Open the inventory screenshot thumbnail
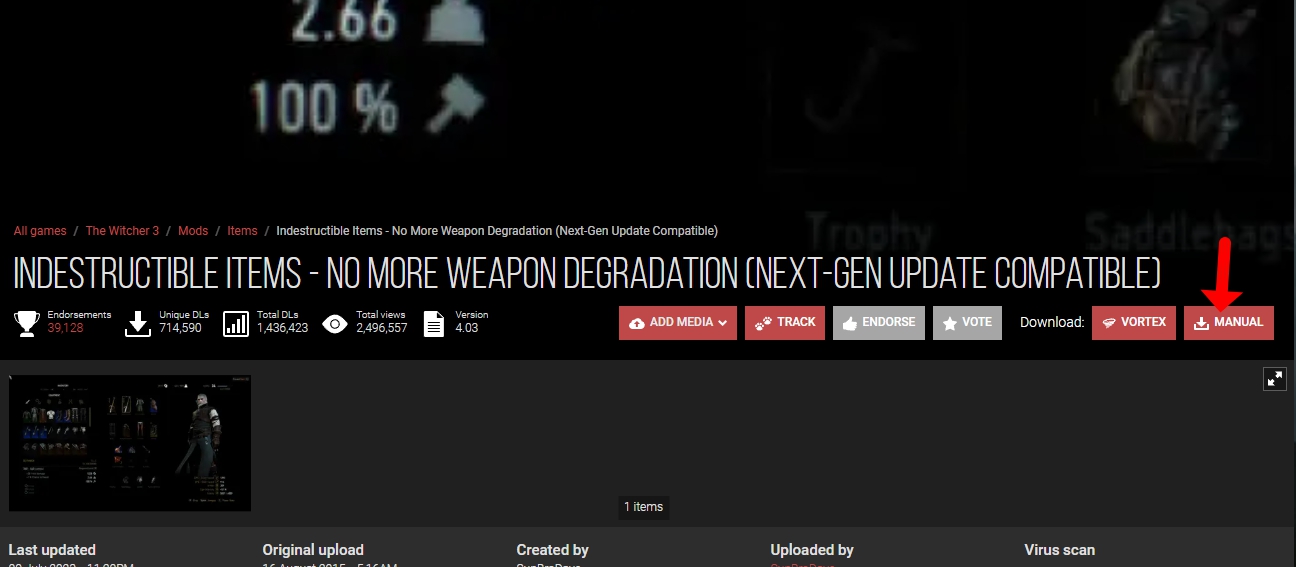1296x567 pixels. [130, 443]
